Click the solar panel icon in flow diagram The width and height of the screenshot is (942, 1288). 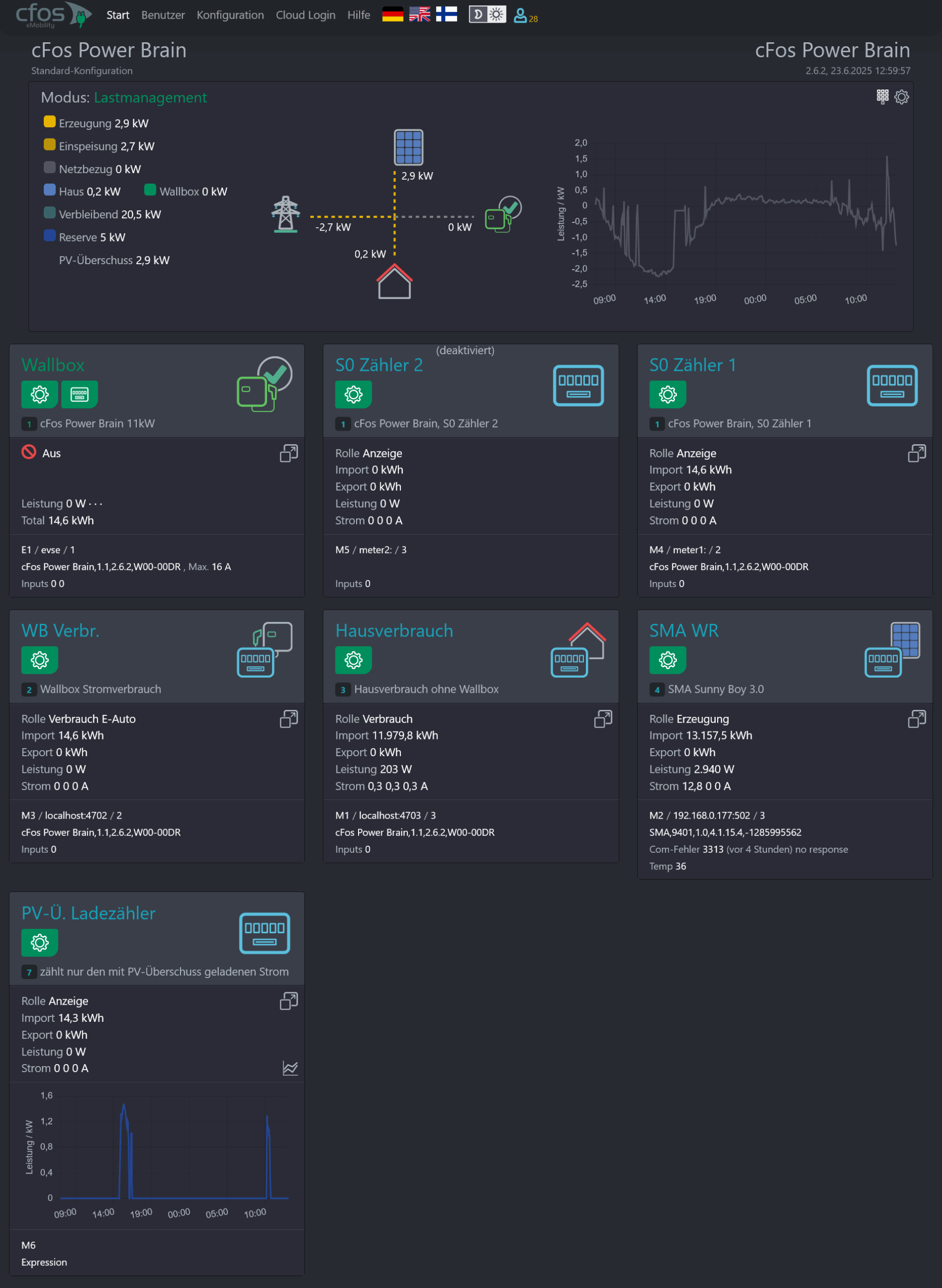tap(408, 147)
